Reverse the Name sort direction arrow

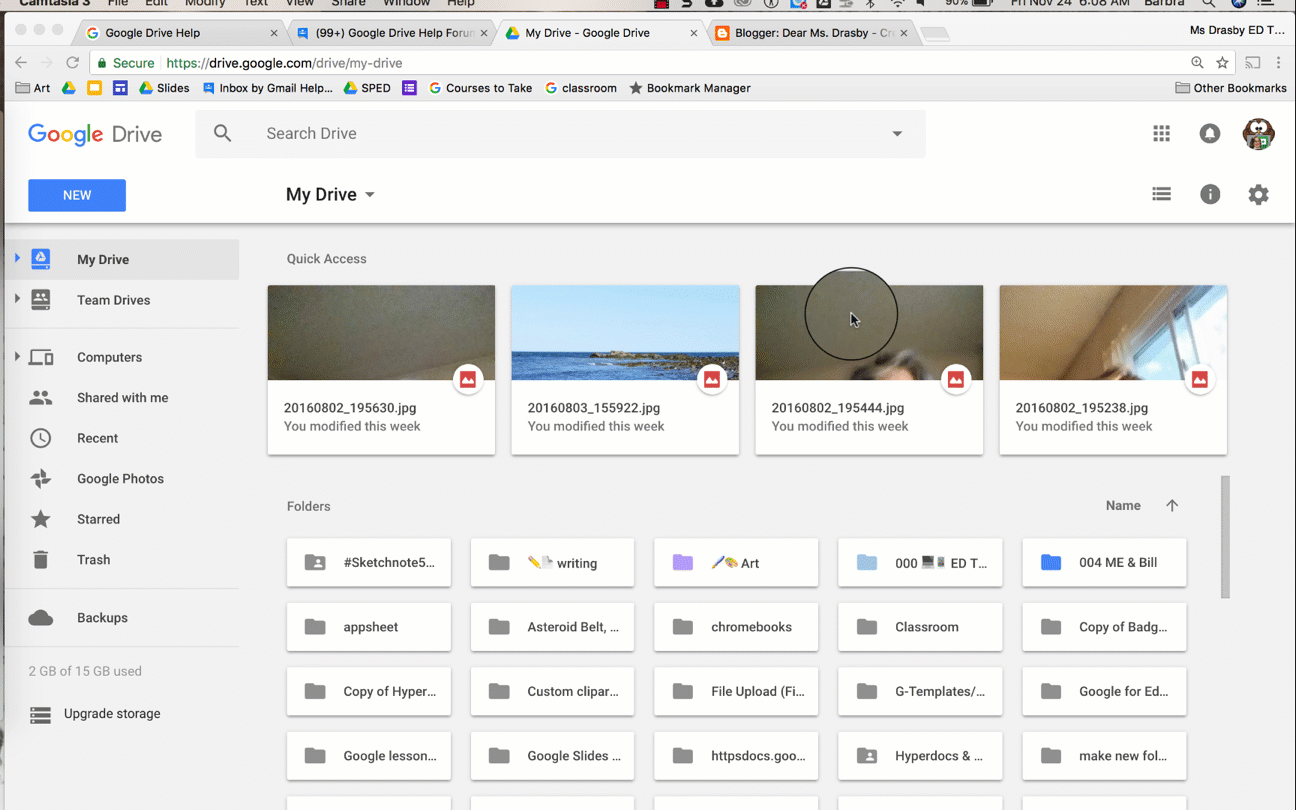point(1172,506)
